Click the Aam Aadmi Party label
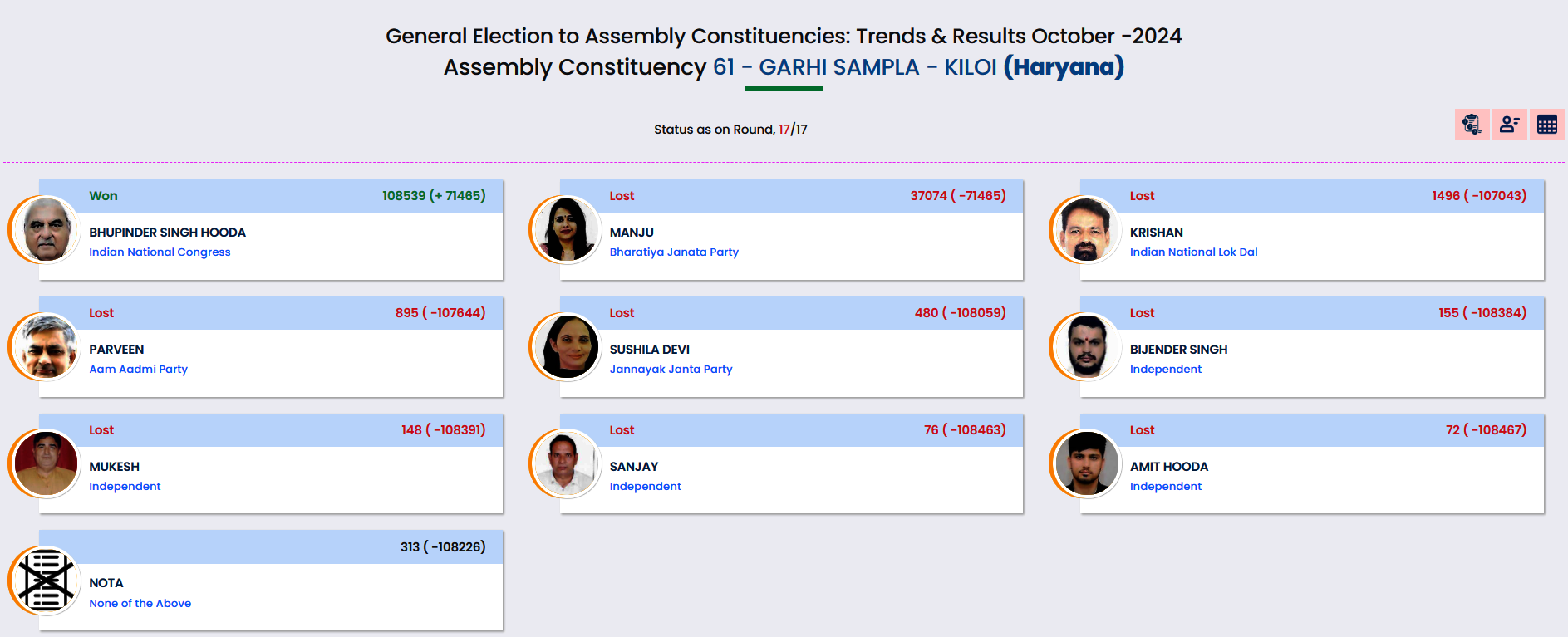The width and height of the screenshot is (1568, 637). point(138,370)
